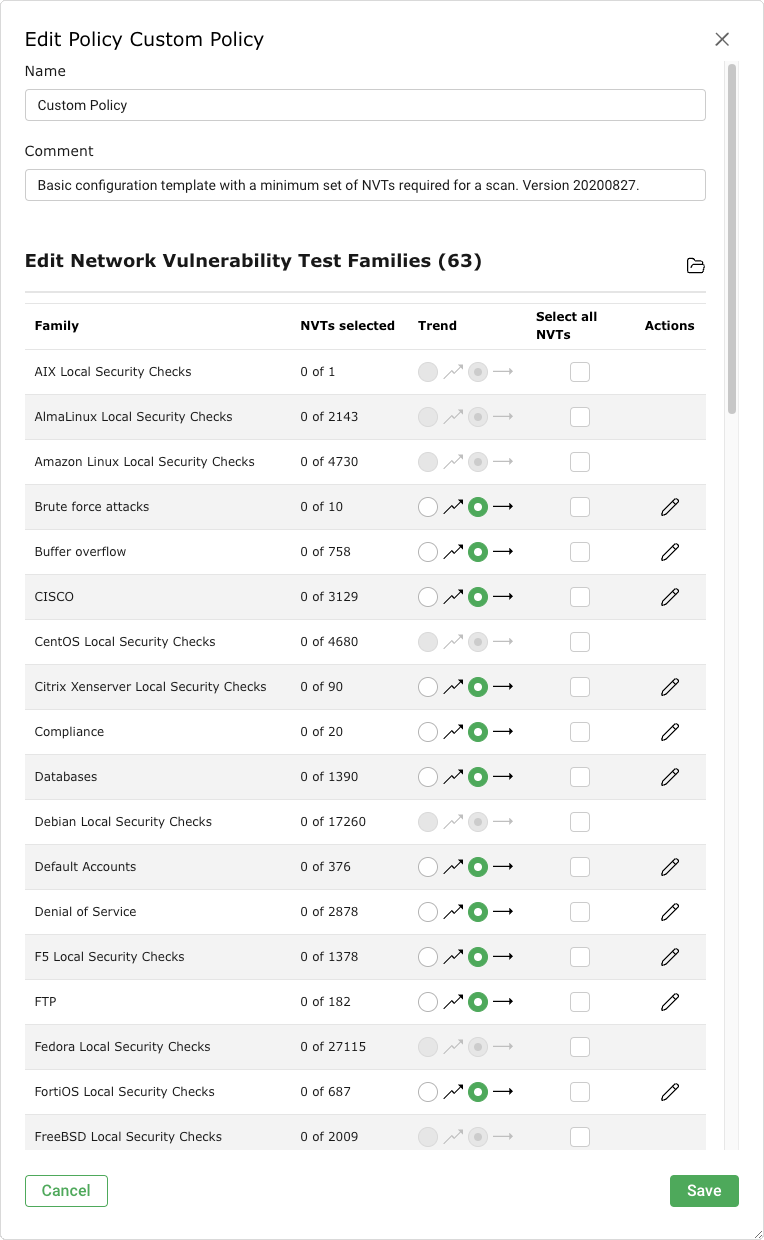Viewport: 764px width, 1240px height.
Task: Set dynamic trend for FortiOS Local Security Checks
Action: 428,1092
